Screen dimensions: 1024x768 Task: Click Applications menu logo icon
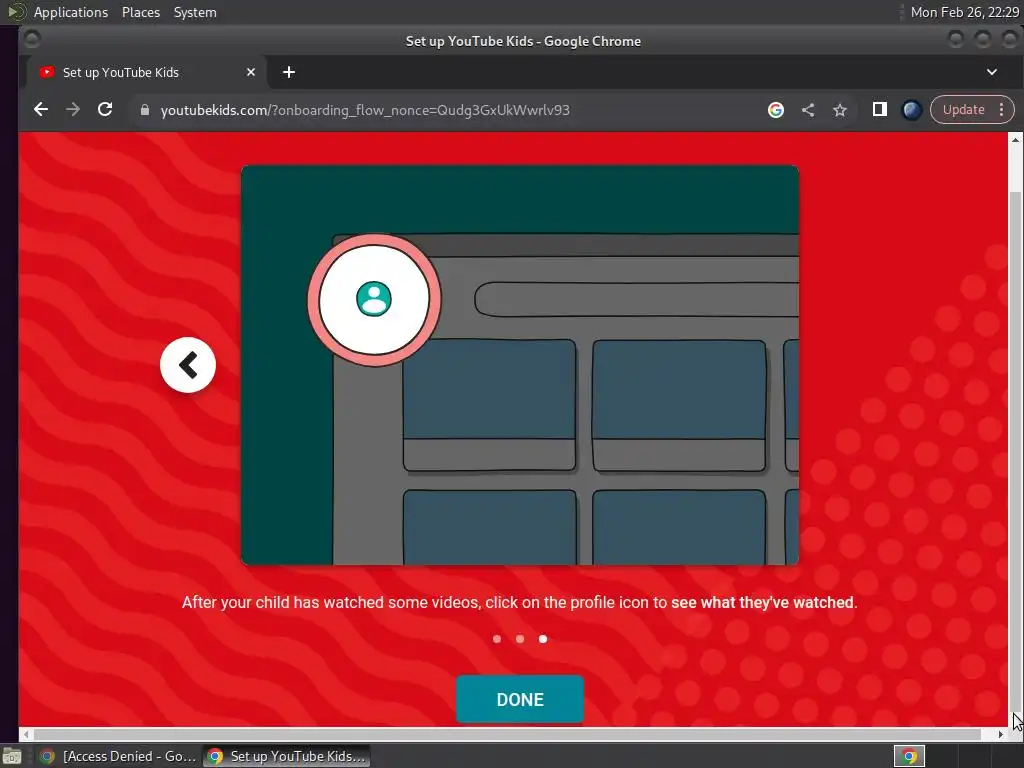(16, 12)
